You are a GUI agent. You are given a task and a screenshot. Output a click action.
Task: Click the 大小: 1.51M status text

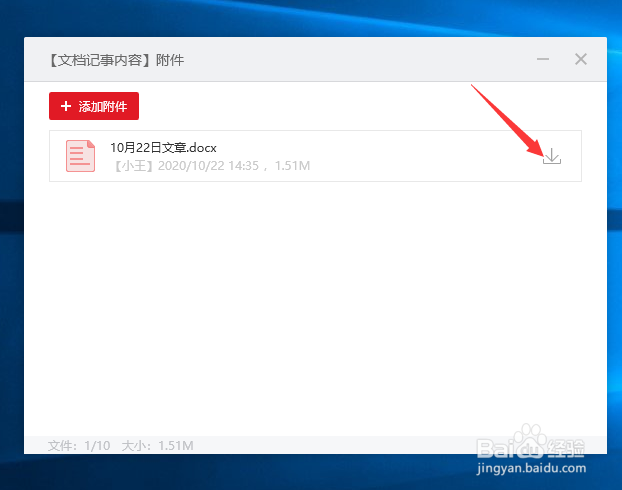tap(157, 446)
